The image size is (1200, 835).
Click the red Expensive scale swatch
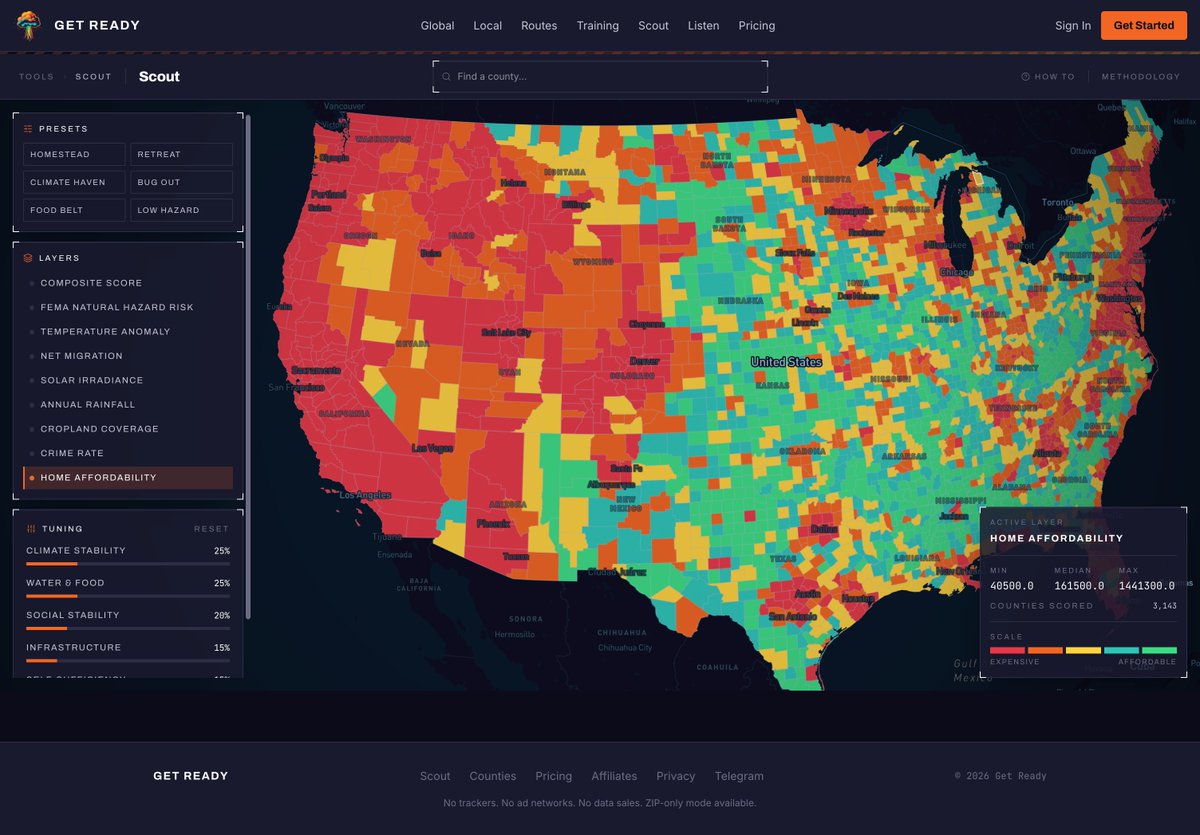click(x=1007, y=650)
